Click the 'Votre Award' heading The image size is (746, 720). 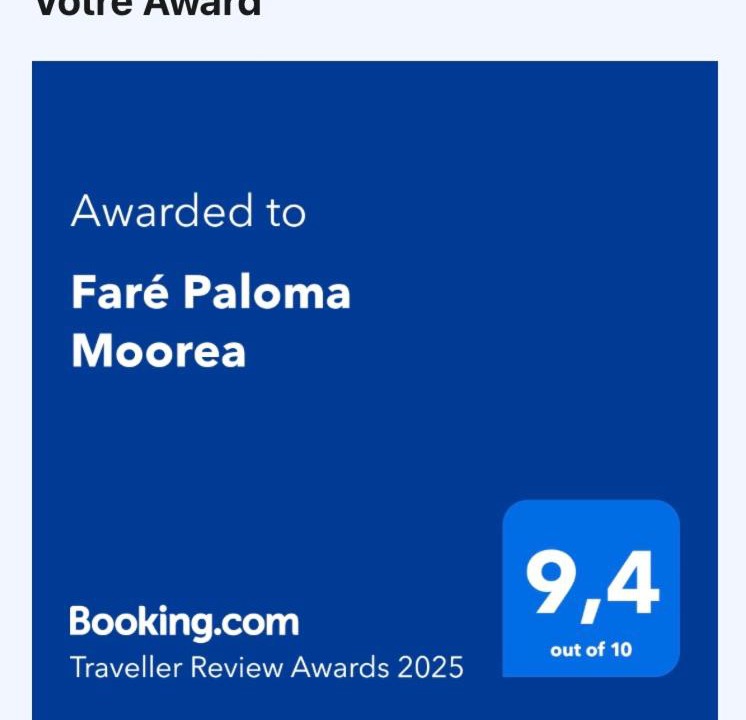pos(149,8)
